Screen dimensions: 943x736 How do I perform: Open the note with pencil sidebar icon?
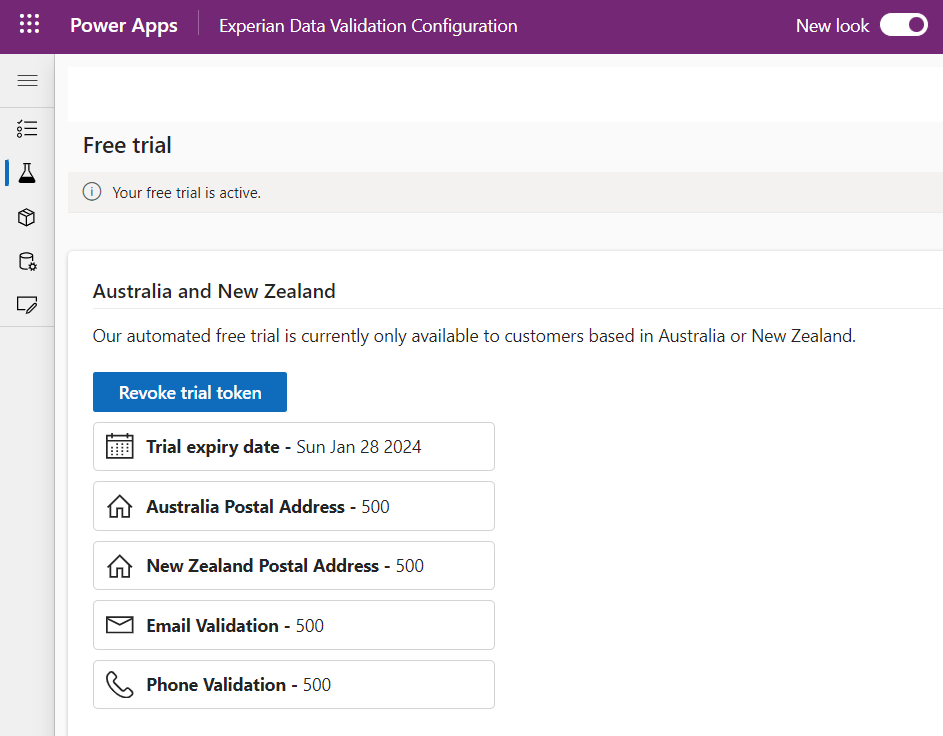27,305
